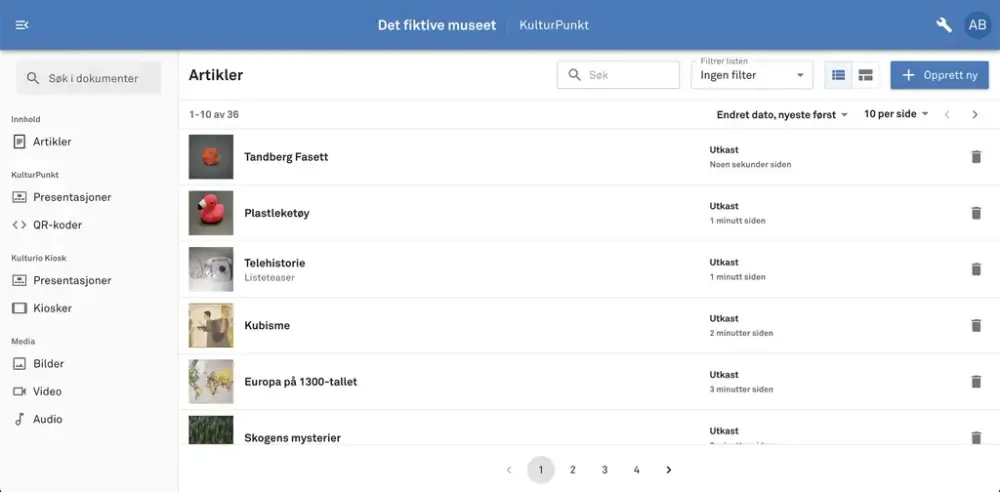Select Bilder under Media
Viewport: 1000px width, 492px height.
click(x=48, y=364)
